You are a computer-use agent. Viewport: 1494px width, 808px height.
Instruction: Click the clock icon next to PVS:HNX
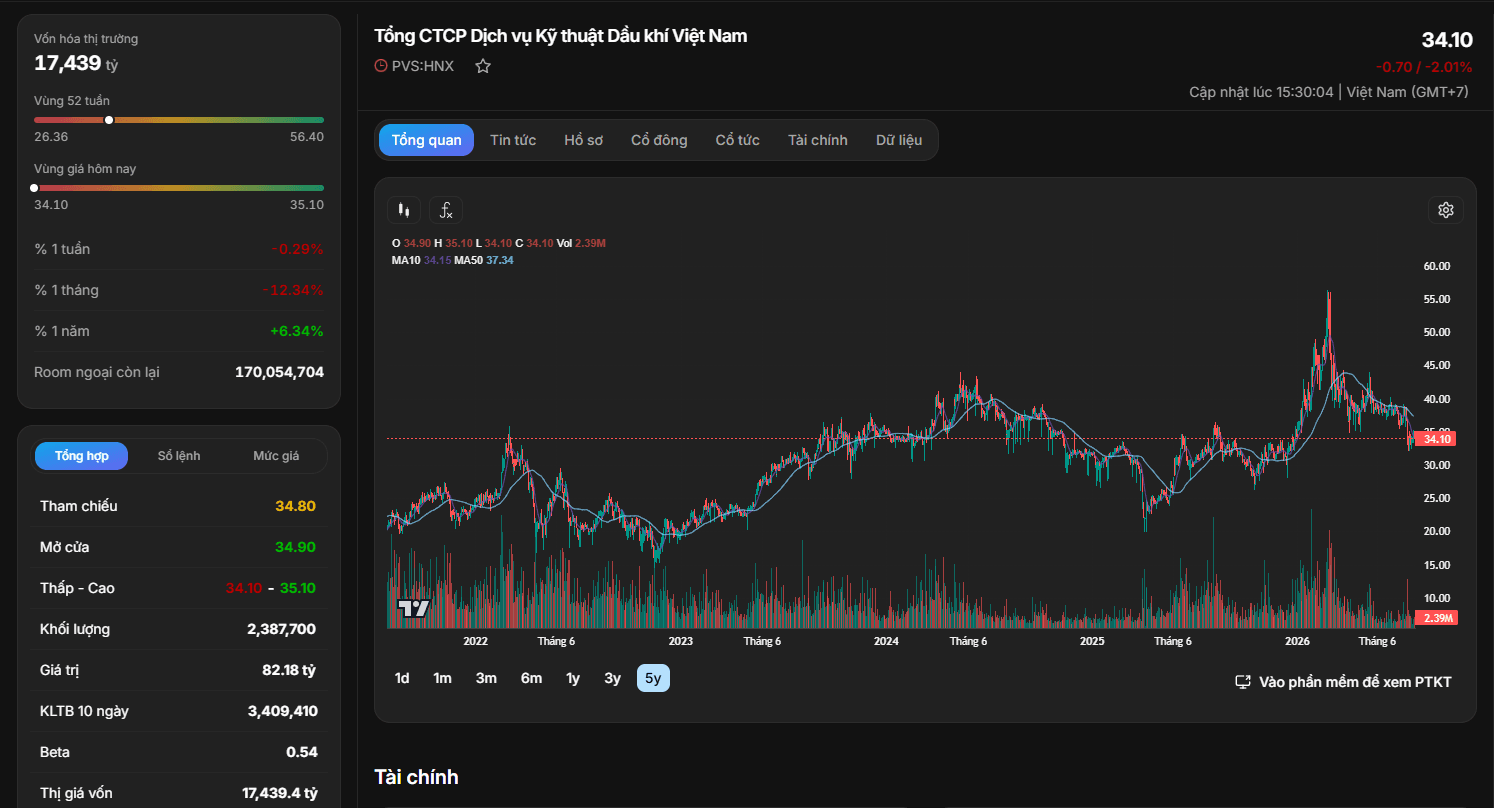[380, 66]
